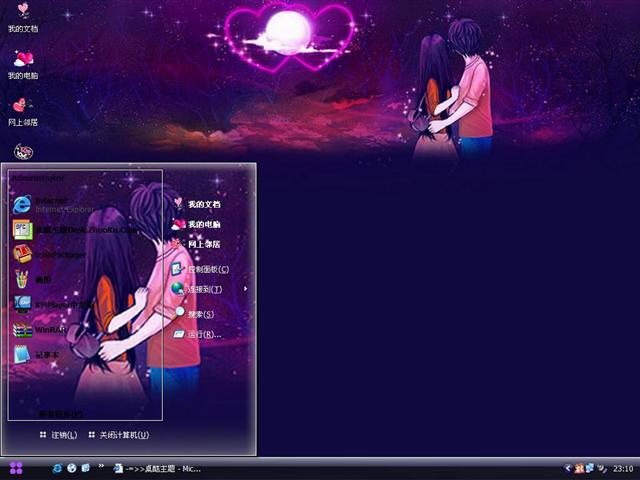Viewport: 640px width, 480px height.
Task: Click the orange figures tray icon
Action: pos(579,469)
